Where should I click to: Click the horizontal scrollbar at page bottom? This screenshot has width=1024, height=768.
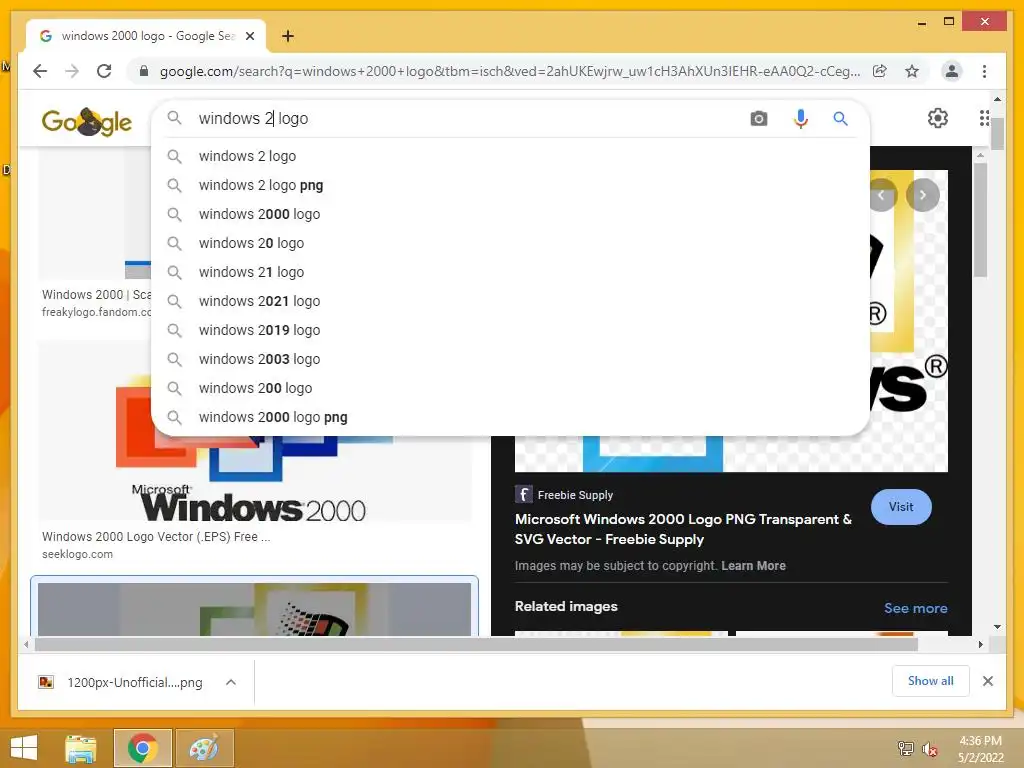tap(476, 645)
